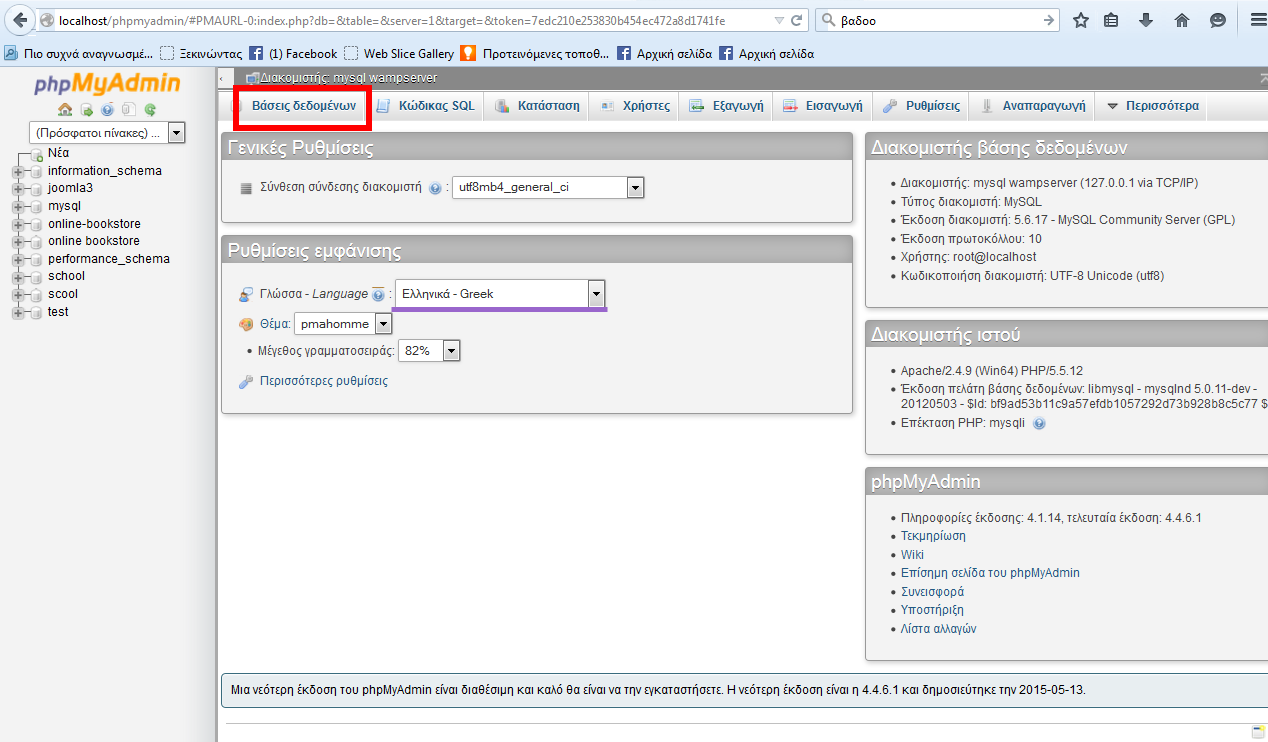Reload the page using address bar refresh

(x=797, y=20)
